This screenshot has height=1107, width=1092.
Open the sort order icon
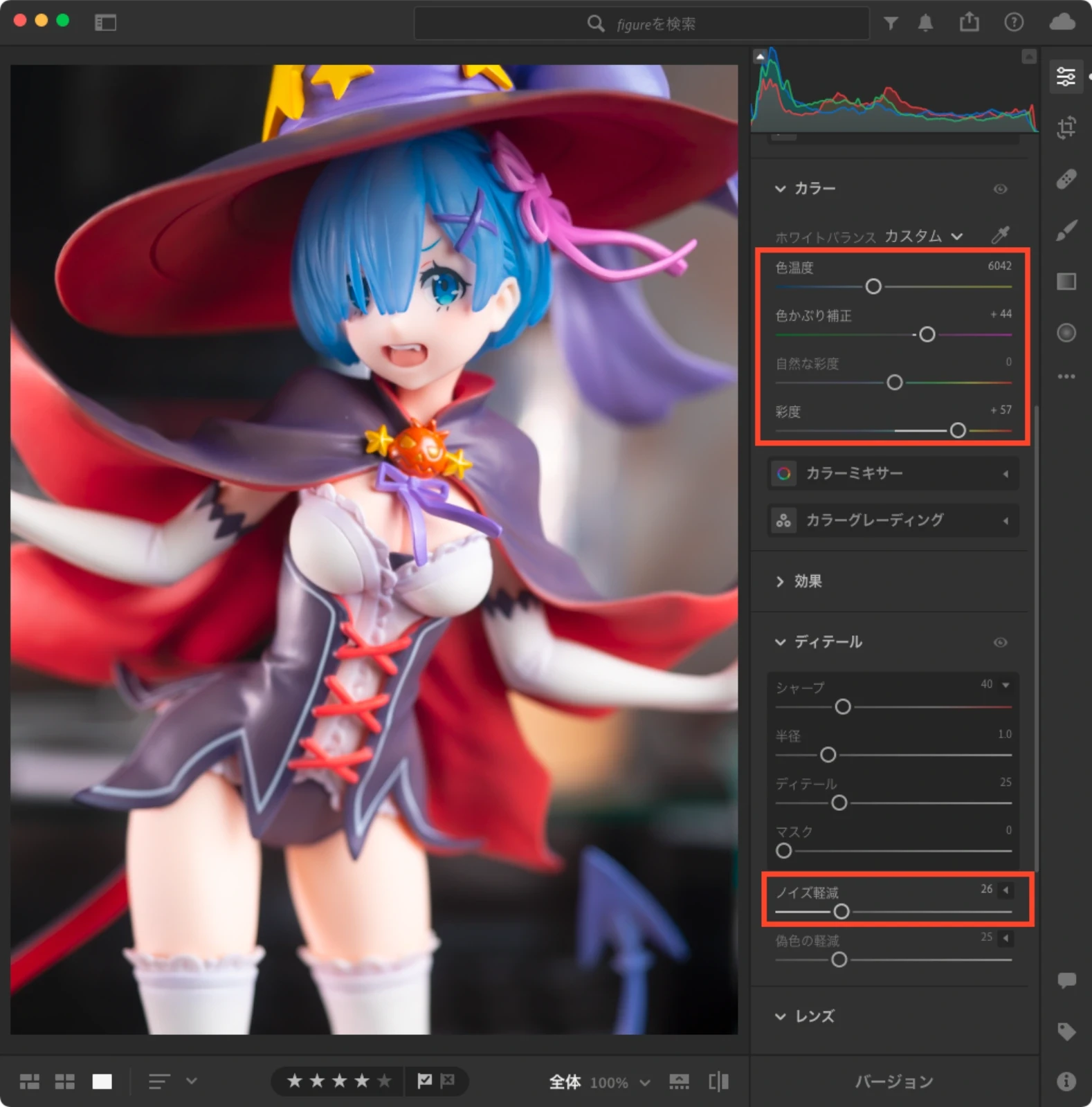[159, 1081]
